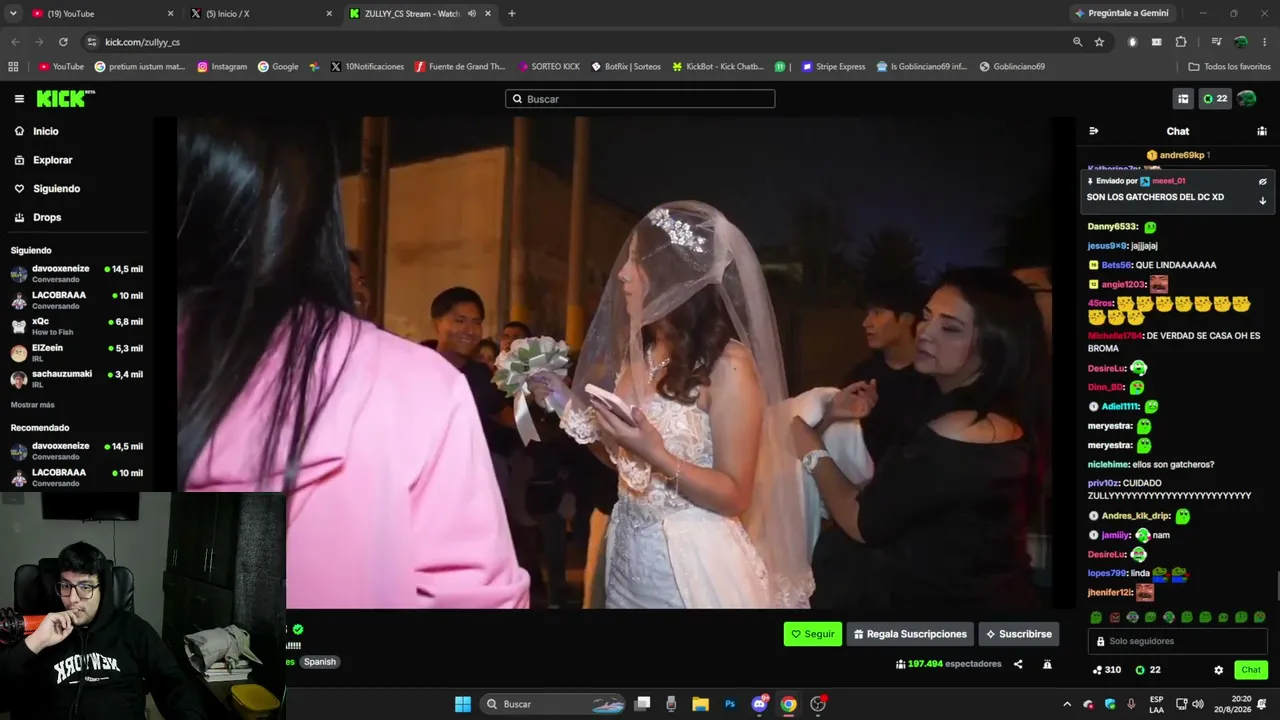
Task: Expand followed list with Mostrar más
Action: pos(33,405)
